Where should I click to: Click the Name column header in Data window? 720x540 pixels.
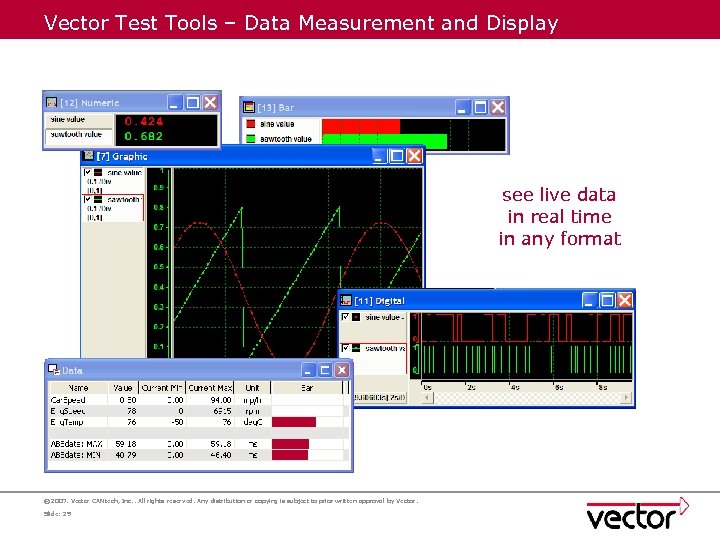pos(78,388)
